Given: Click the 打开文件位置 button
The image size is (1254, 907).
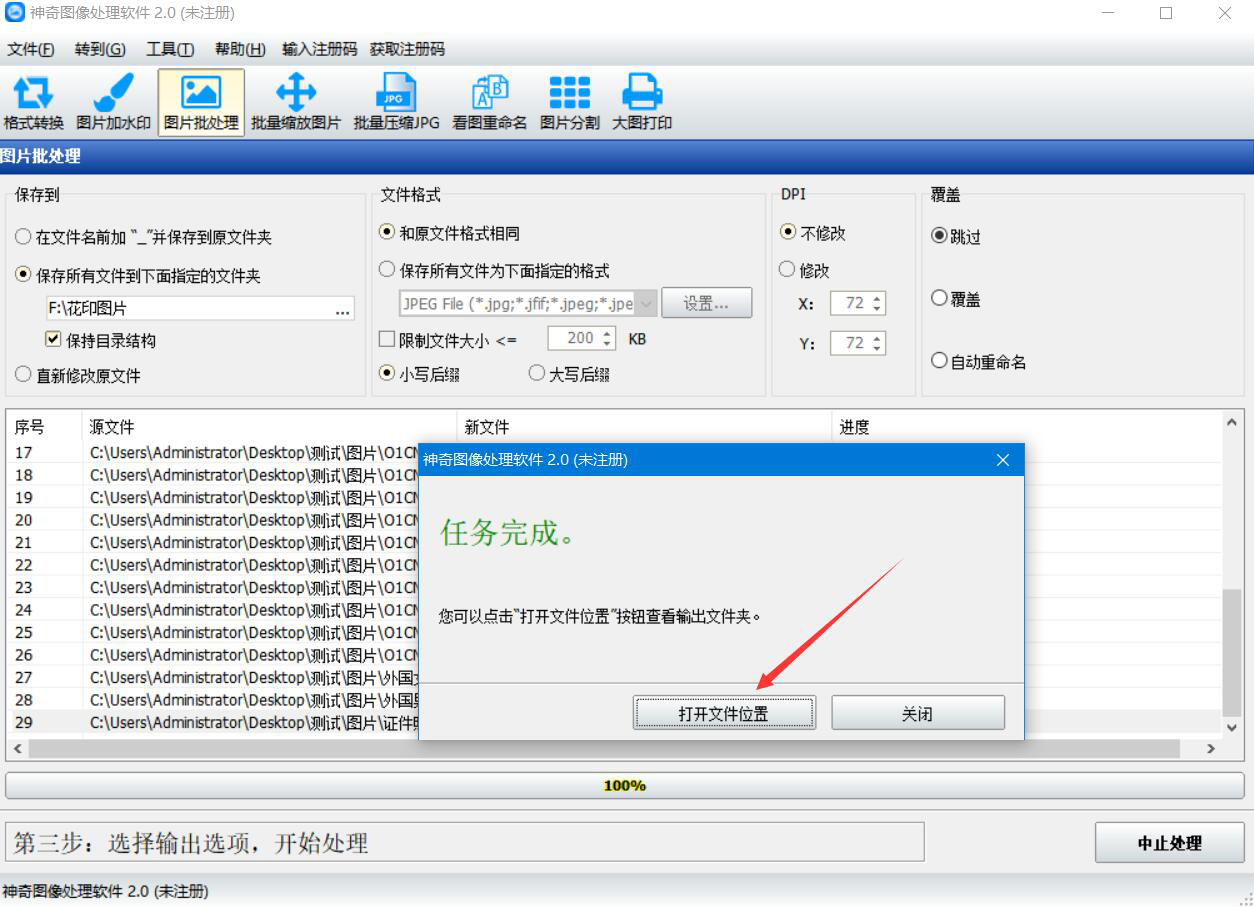Looking at the screenshot, I should [x=724, y=714].
